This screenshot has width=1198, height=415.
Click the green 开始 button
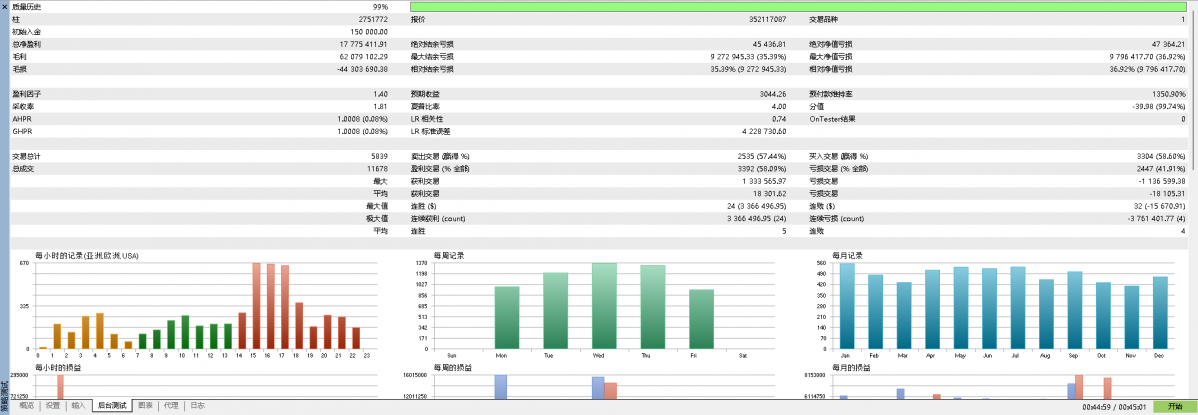click(x=1174, y=407)
